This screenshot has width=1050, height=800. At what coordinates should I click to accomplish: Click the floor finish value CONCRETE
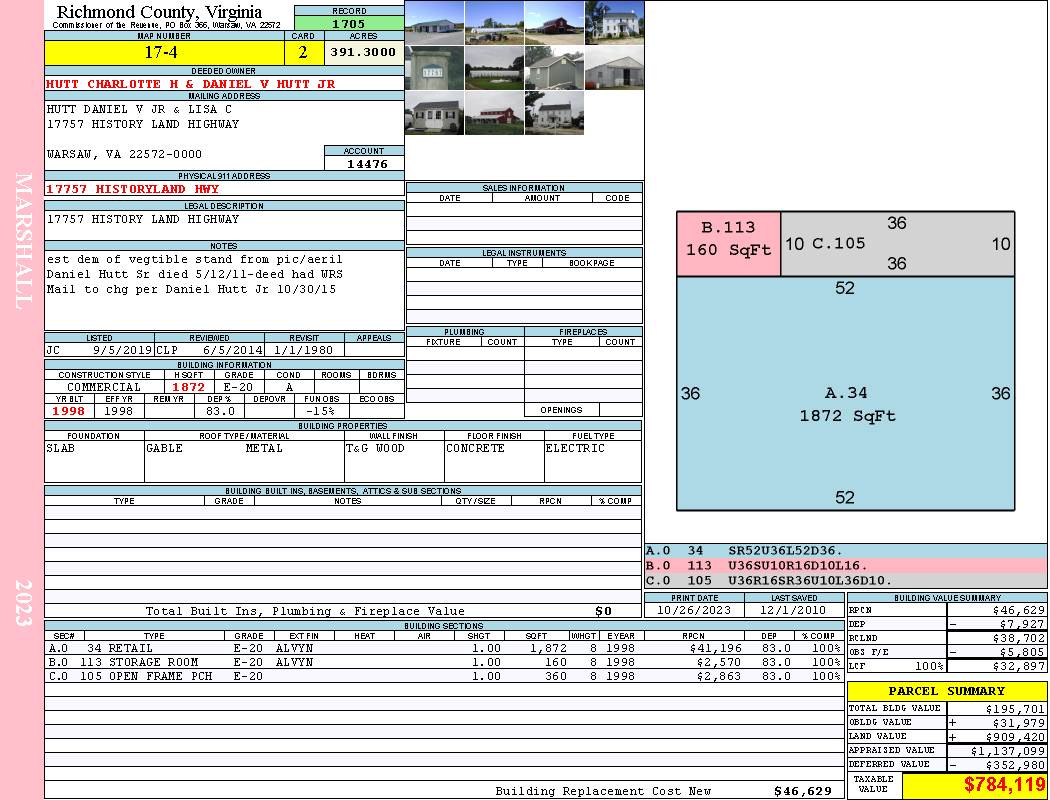475,448
